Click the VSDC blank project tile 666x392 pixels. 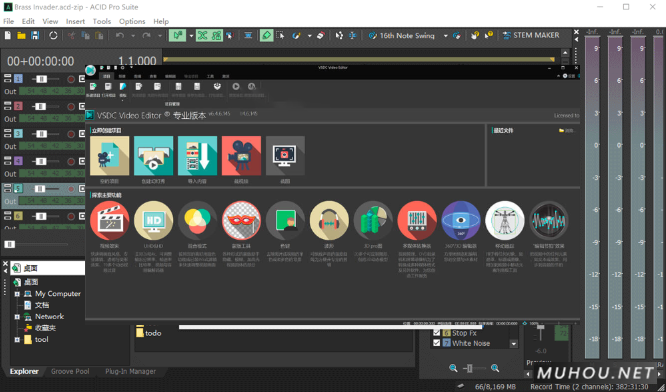pos(110,155)
